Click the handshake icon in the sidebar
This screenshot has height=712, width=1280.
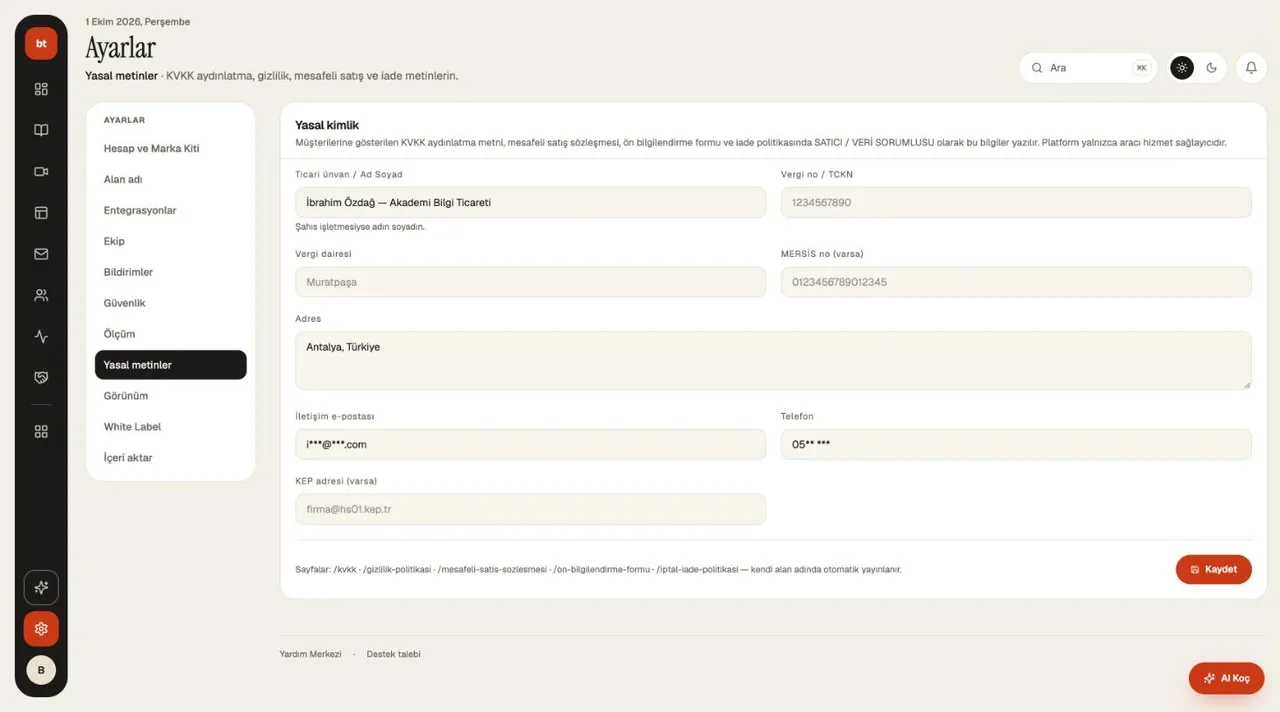point(41,377)
